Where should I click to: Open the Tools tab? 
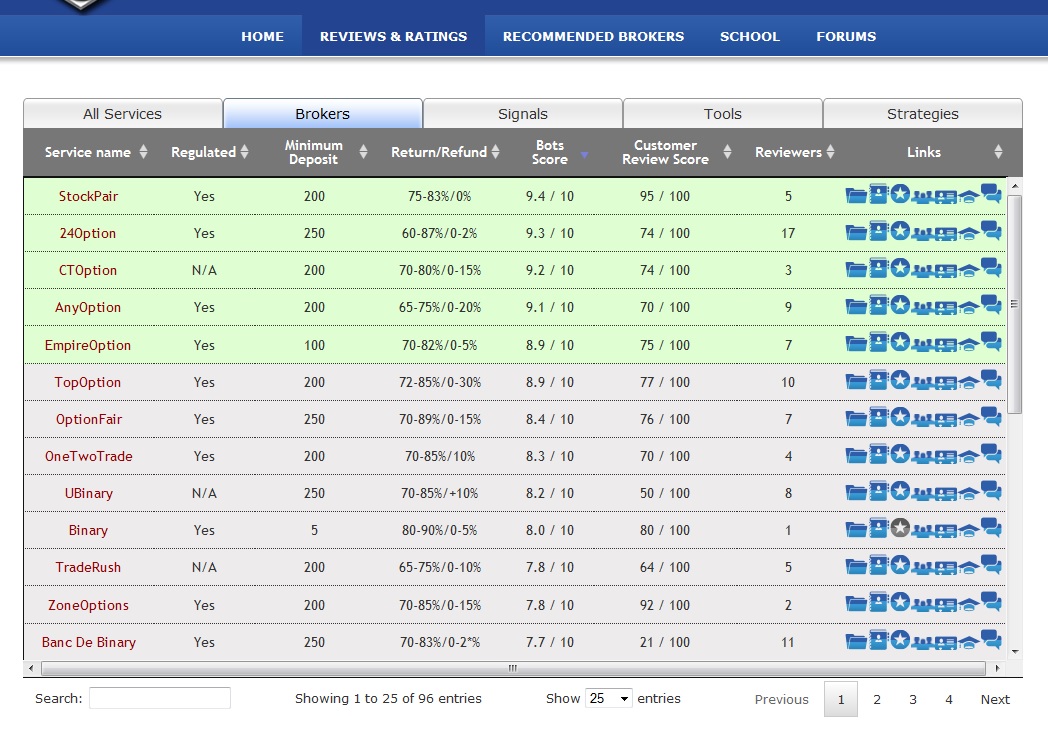723,114
